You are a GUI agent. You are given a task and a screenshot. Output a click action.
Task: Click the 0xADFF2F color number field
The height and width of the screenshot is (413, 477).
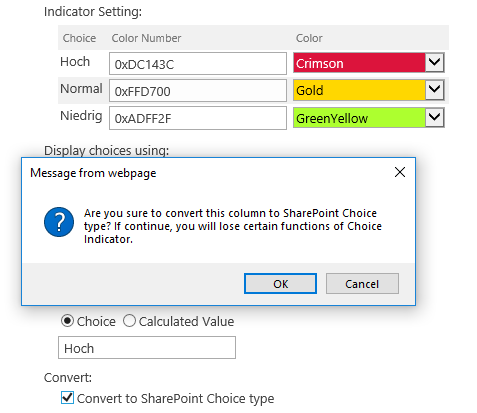tap(198, 118)
